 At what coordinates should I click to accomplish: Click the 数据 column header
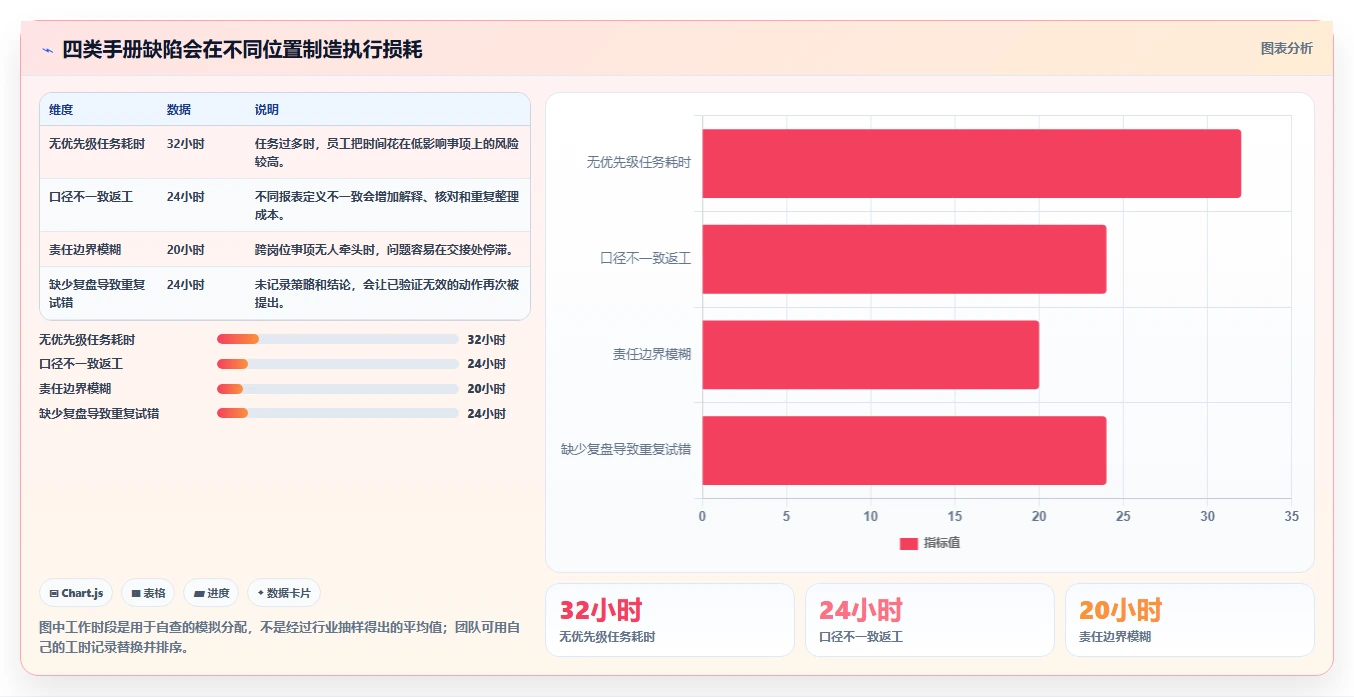[x=179, y=110]
